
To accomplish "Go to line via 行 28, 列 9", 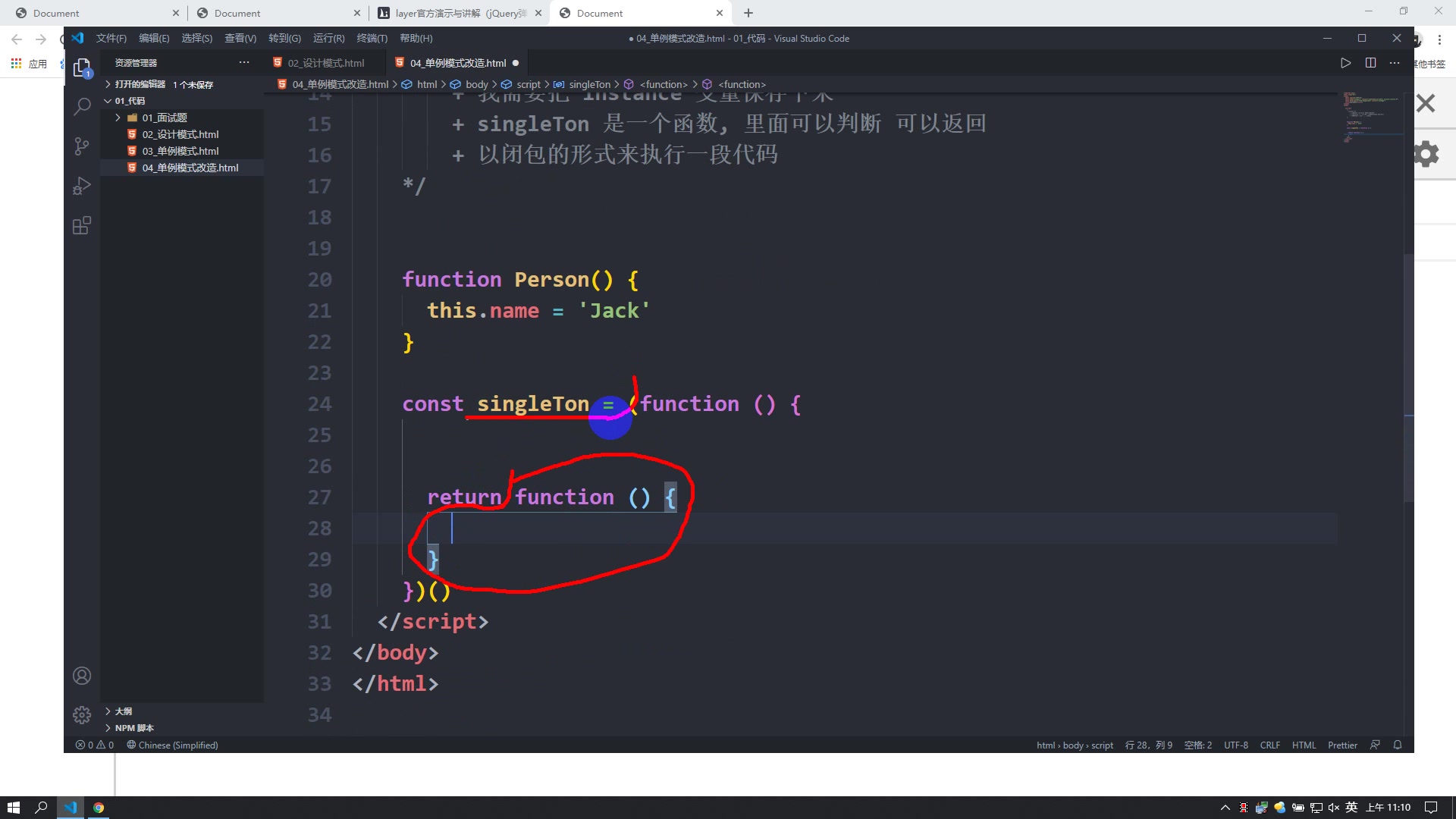I will [1148, 745].
